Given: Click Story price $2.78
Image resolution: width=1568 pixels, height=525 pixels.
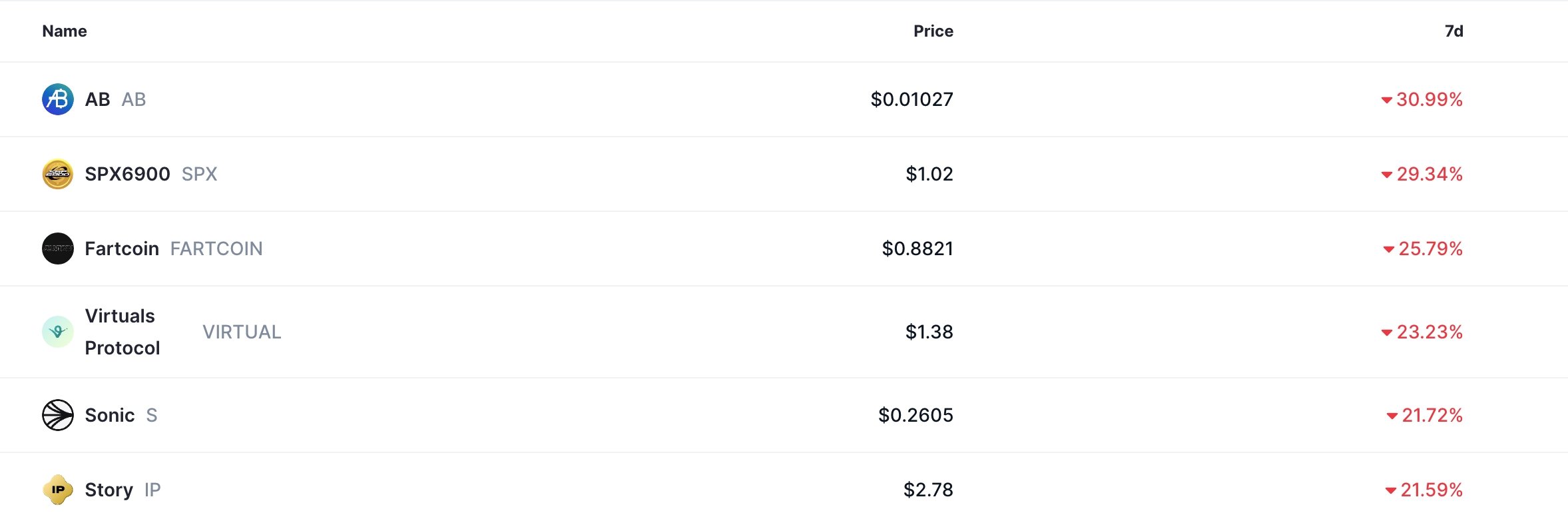Looking at the screenshot, I should [x=928, y=490].
